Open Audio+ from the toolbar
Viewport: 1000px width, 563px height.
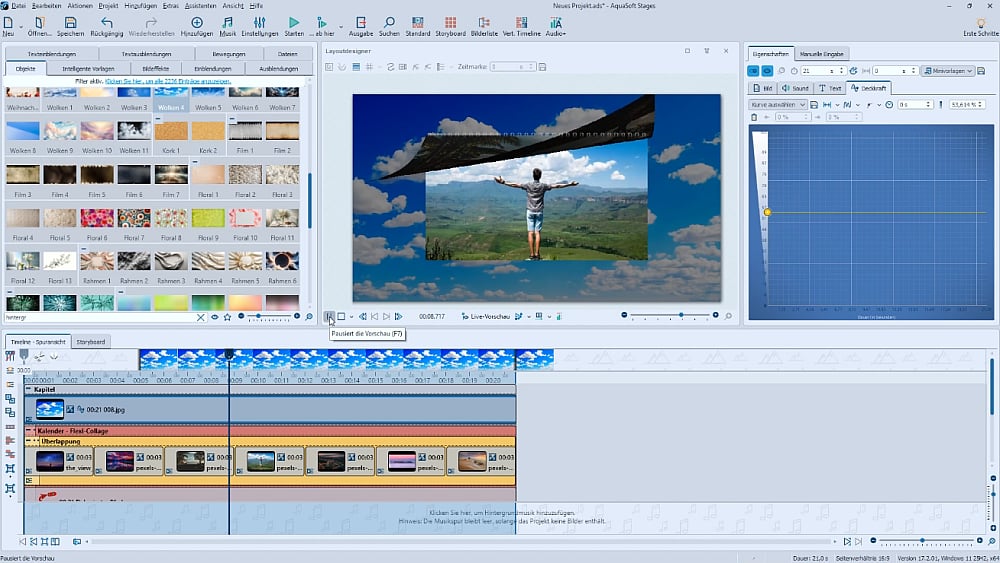coord(556,23)
